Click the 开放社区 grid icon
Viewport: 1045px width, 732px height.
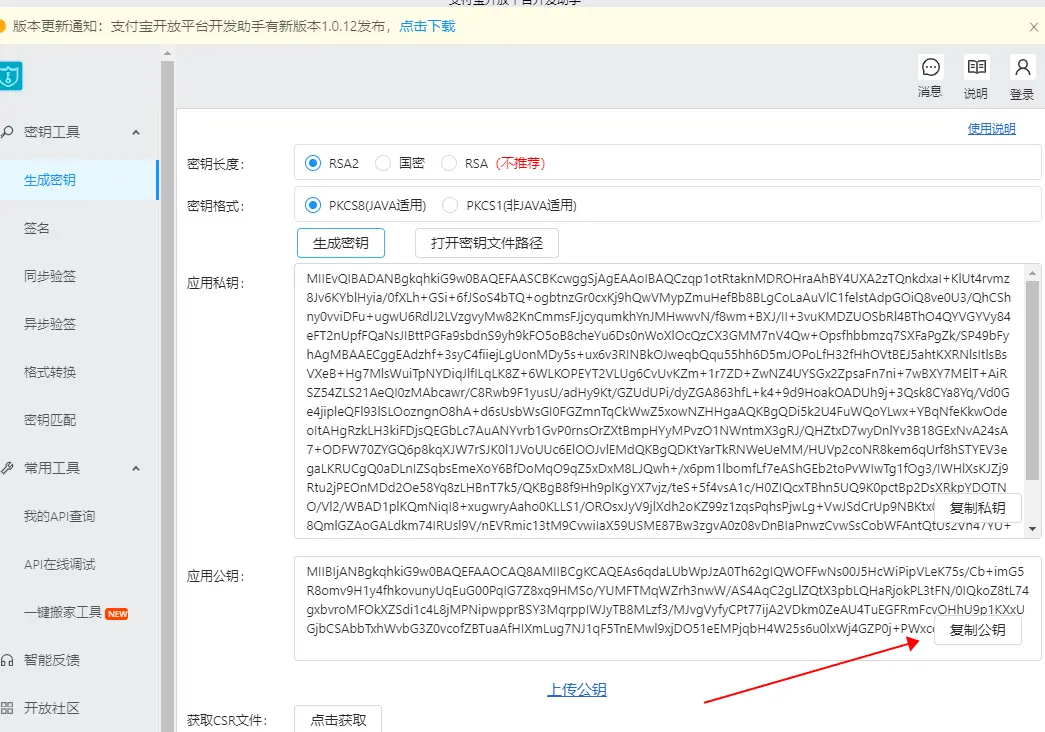click(x=7, y=708)
